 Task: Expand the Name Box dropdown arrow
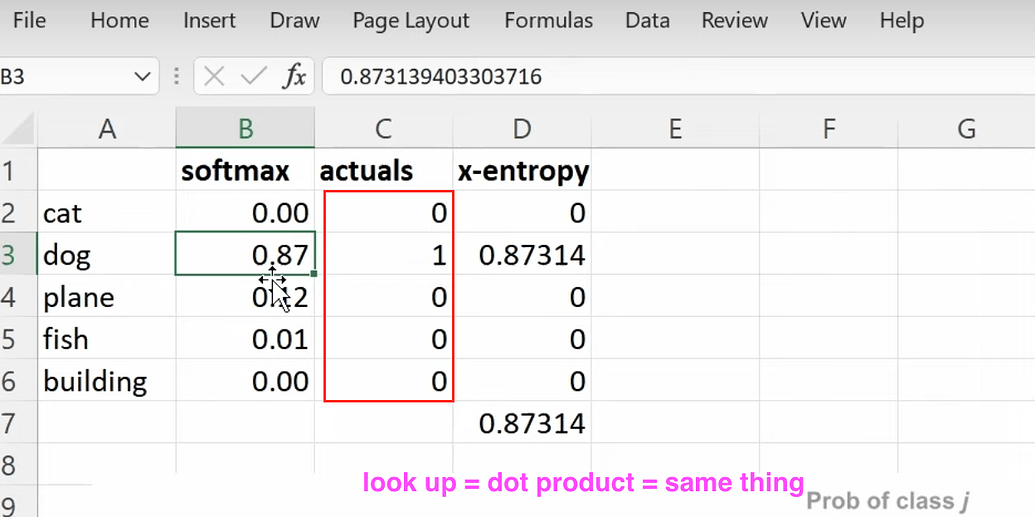(x=140, y=76)
